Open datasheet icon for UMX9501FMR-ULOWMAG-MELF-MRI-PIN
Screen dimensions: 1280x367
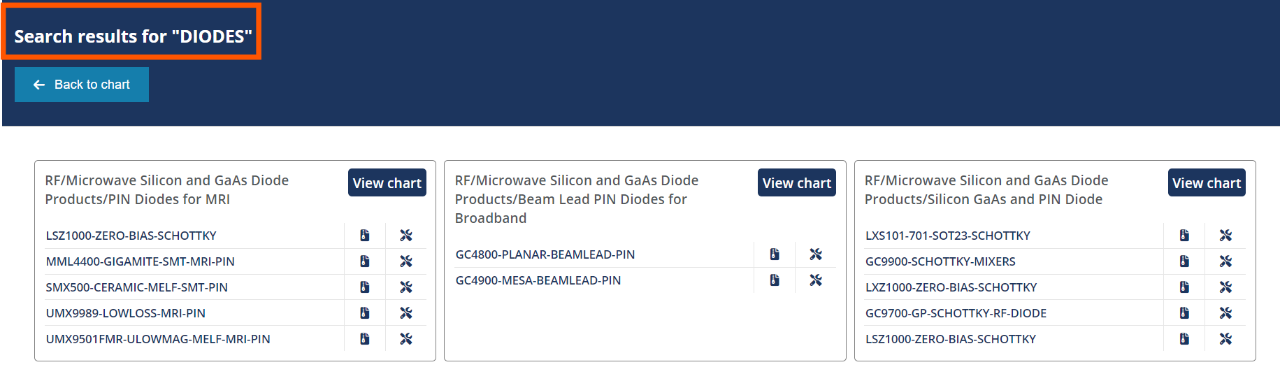coord(365,340)
